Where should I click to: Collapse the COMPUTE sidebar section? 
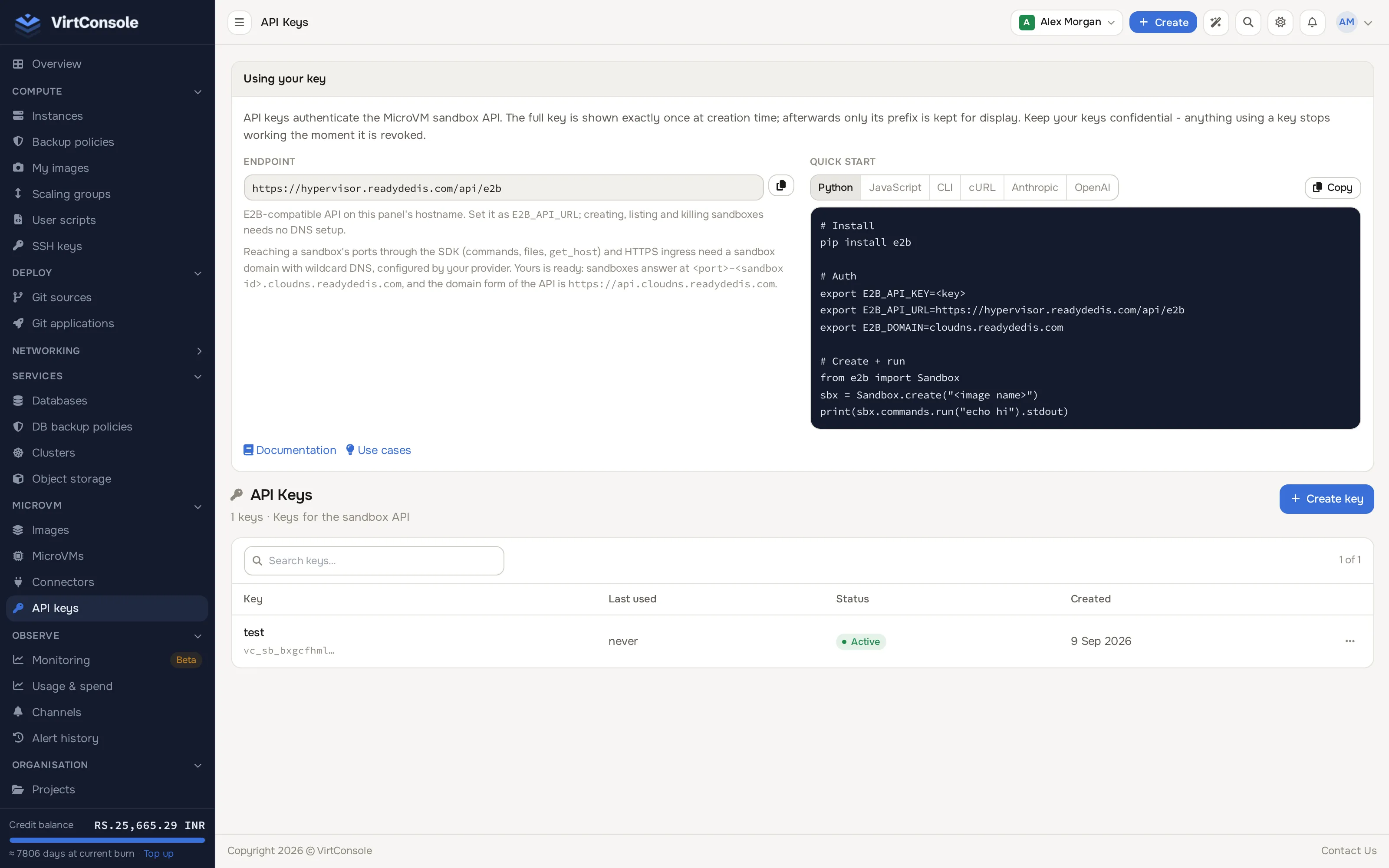(x=107, y=91)
